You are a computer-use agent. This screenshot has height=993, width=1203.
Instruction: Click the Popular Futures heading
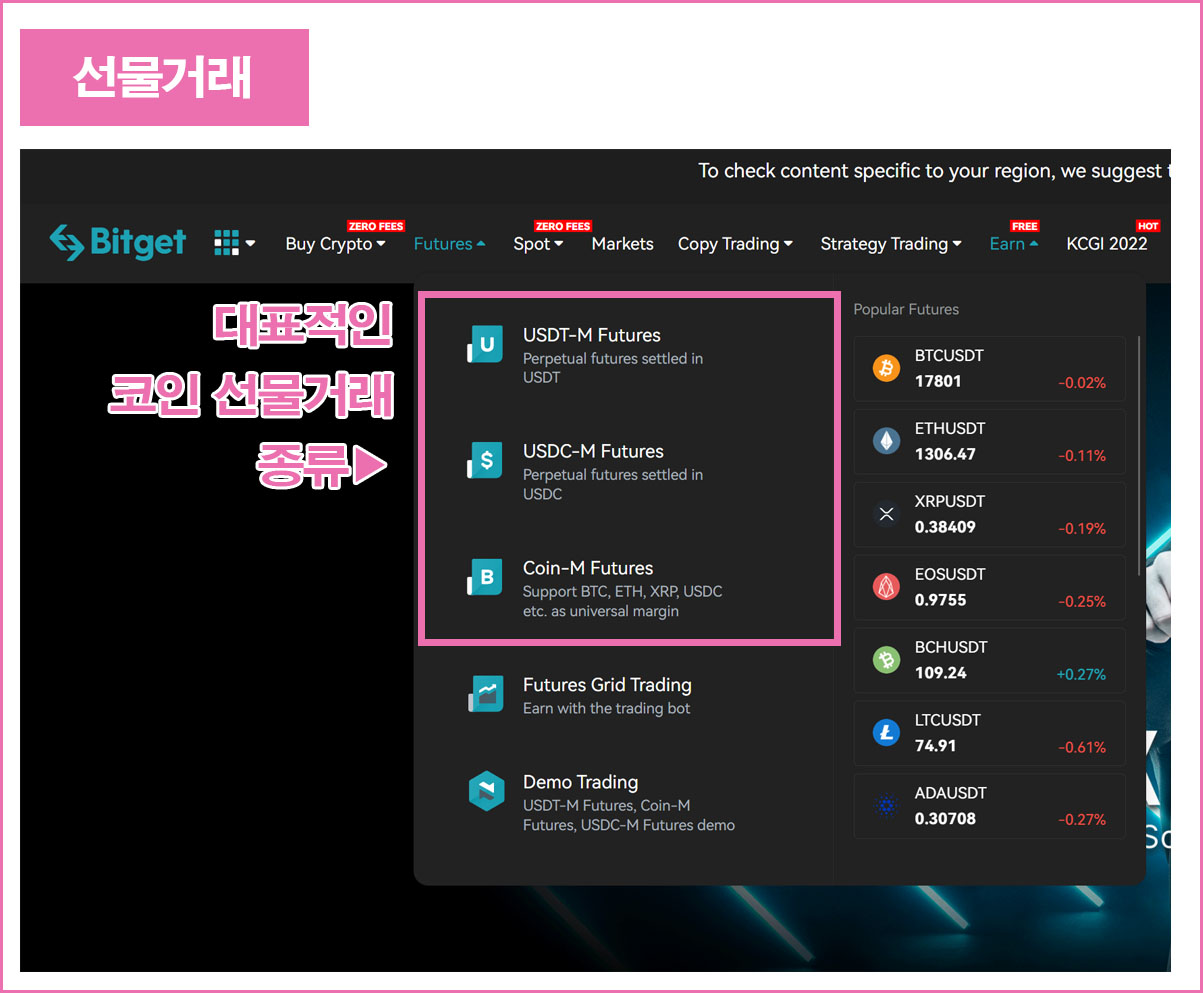(906, 310)
